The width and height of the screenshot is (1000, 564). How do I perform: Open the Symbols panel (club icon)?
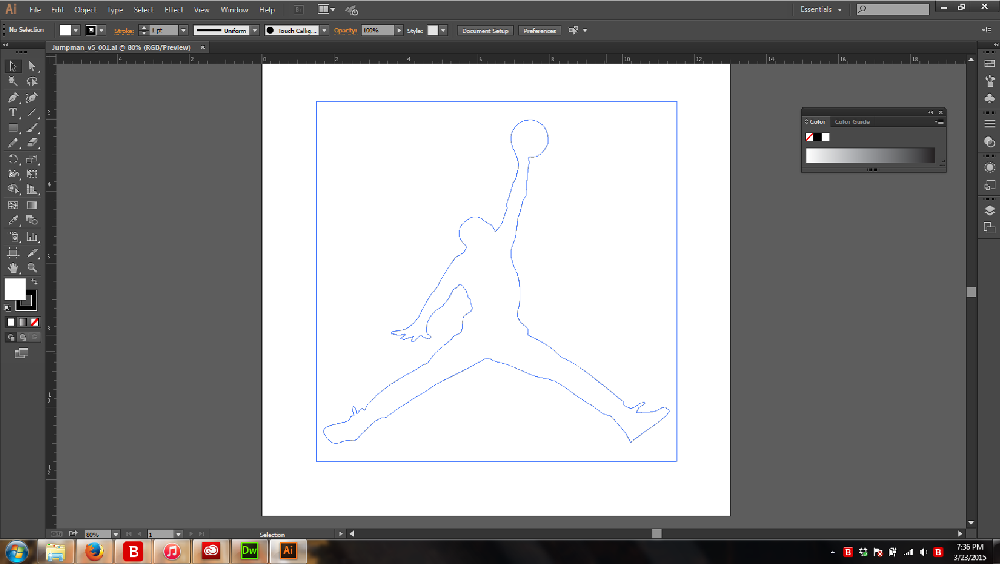(x=989, y=99)
